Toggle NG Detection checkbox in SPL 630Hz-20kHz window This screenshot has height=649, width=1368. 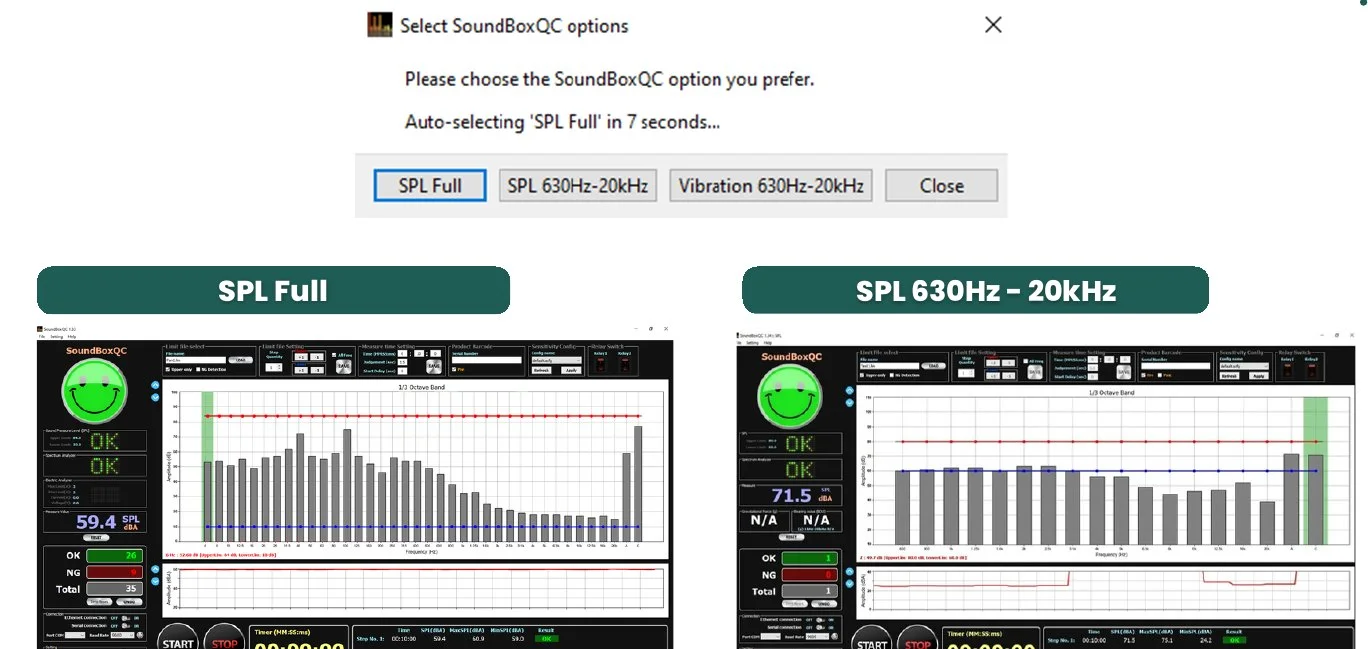point(892,375)
